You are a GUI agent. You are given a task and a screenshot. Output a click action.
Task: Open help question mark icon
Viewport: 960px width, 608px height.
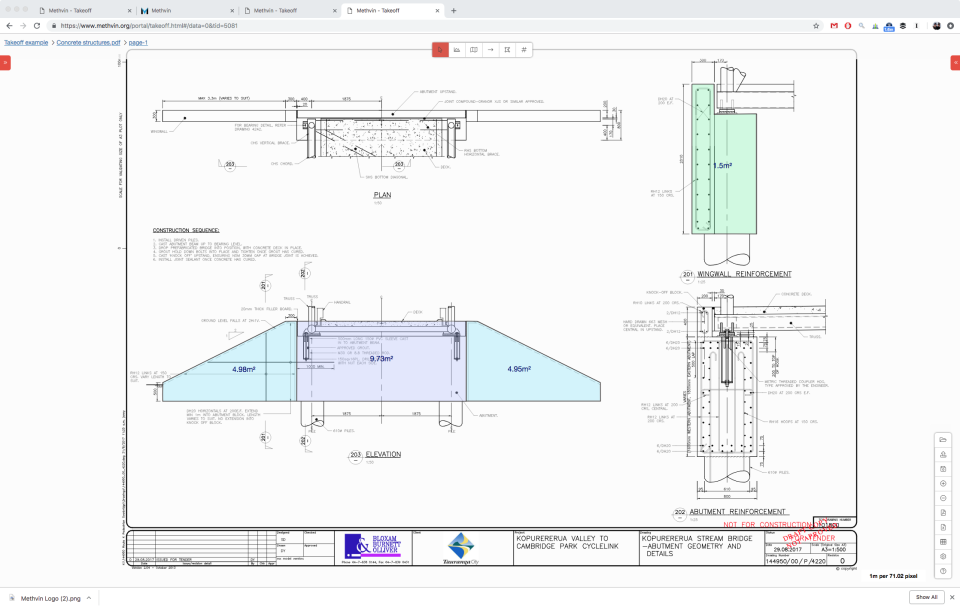pyautogui.click(x=943, y=571)
